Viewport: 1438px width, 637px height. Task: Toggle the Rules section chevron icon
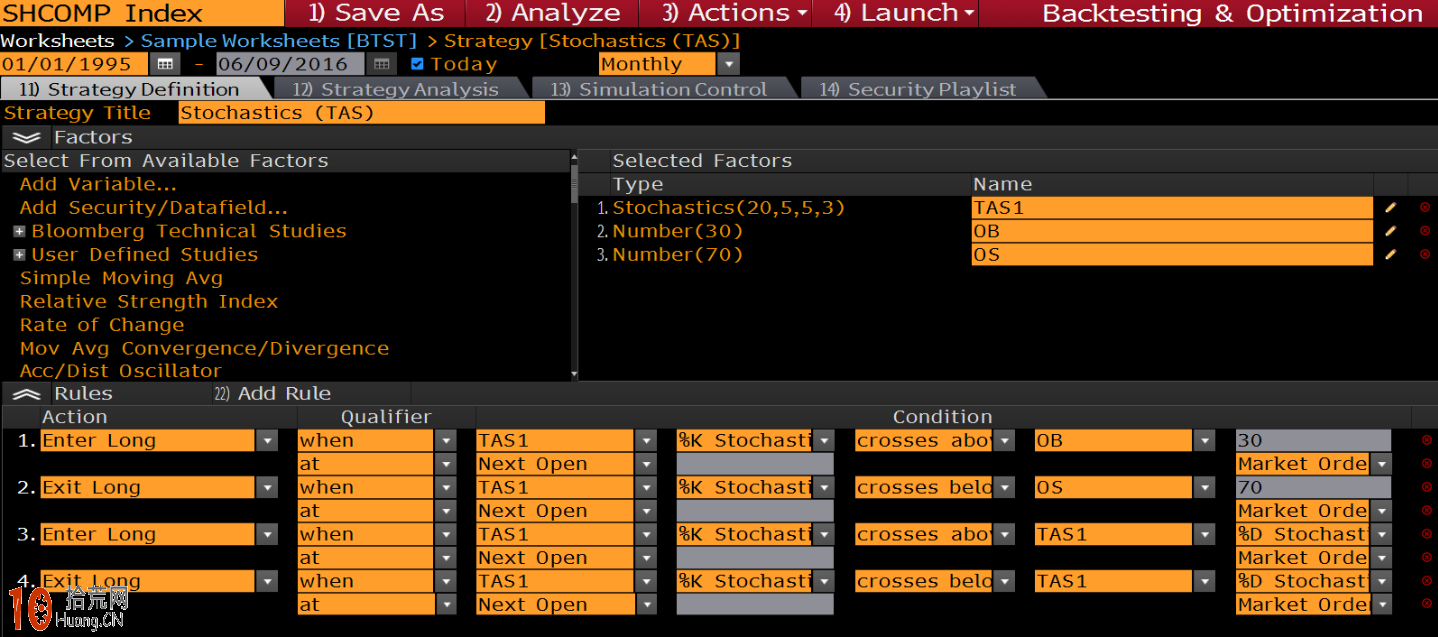point(27,394)
